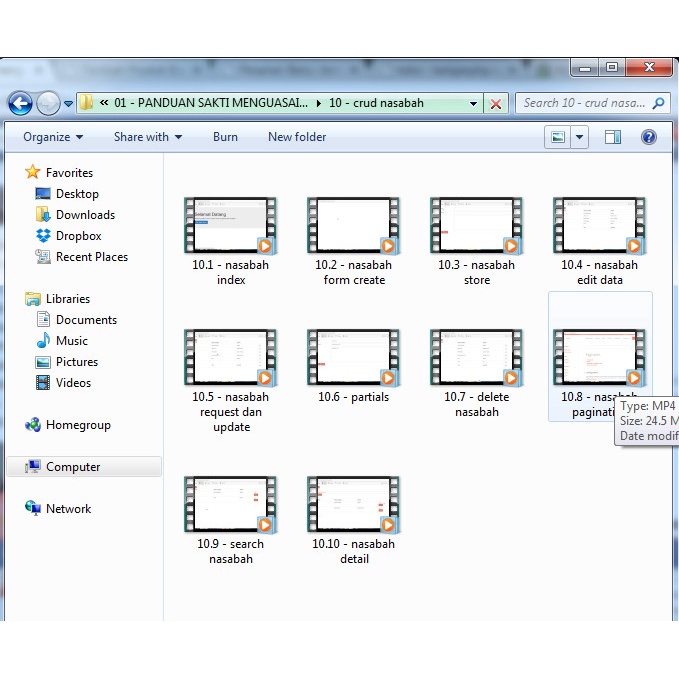Select the Music library icon
The height and width of the screenshot is (679, 679).
pos(43,341)
